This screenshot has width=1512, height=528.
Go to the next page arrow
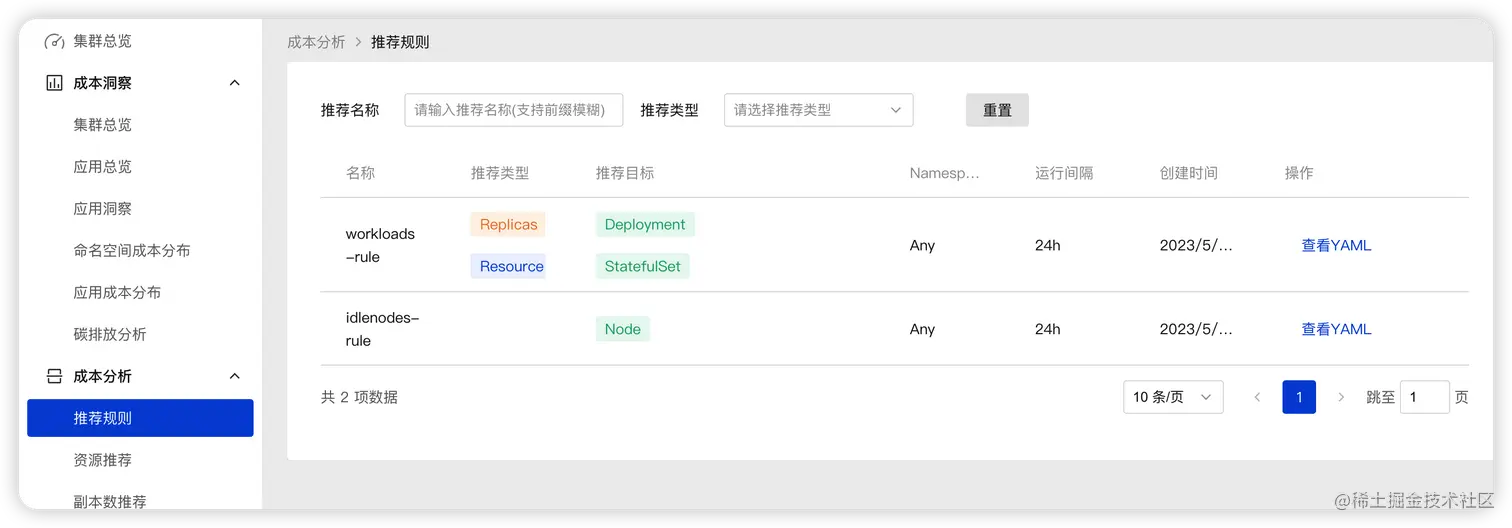(x=1341, y=397)
